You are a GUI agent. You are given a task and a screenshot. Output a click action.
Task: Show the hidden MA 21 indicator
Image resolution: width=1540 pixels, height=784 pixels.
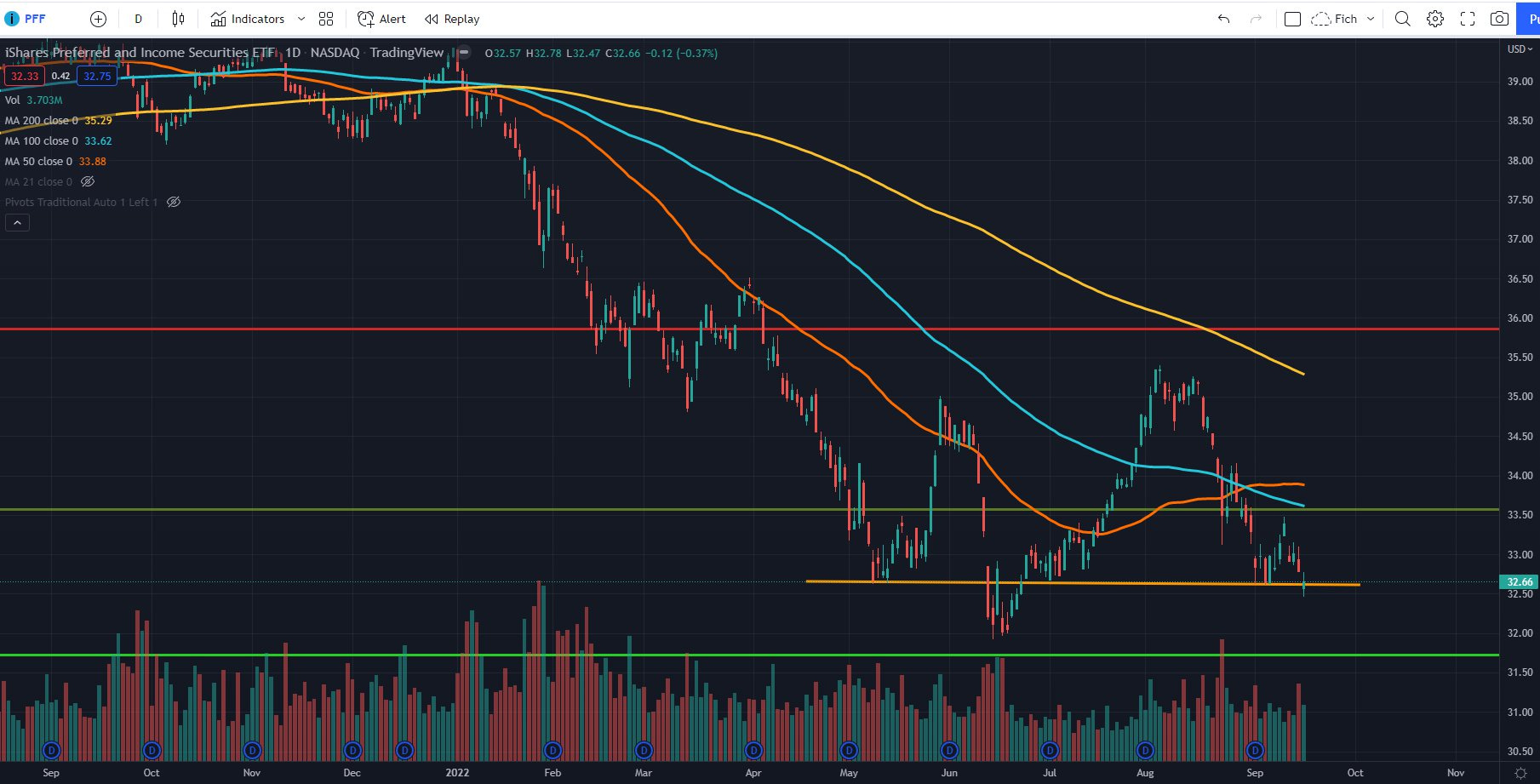(88, 181)
